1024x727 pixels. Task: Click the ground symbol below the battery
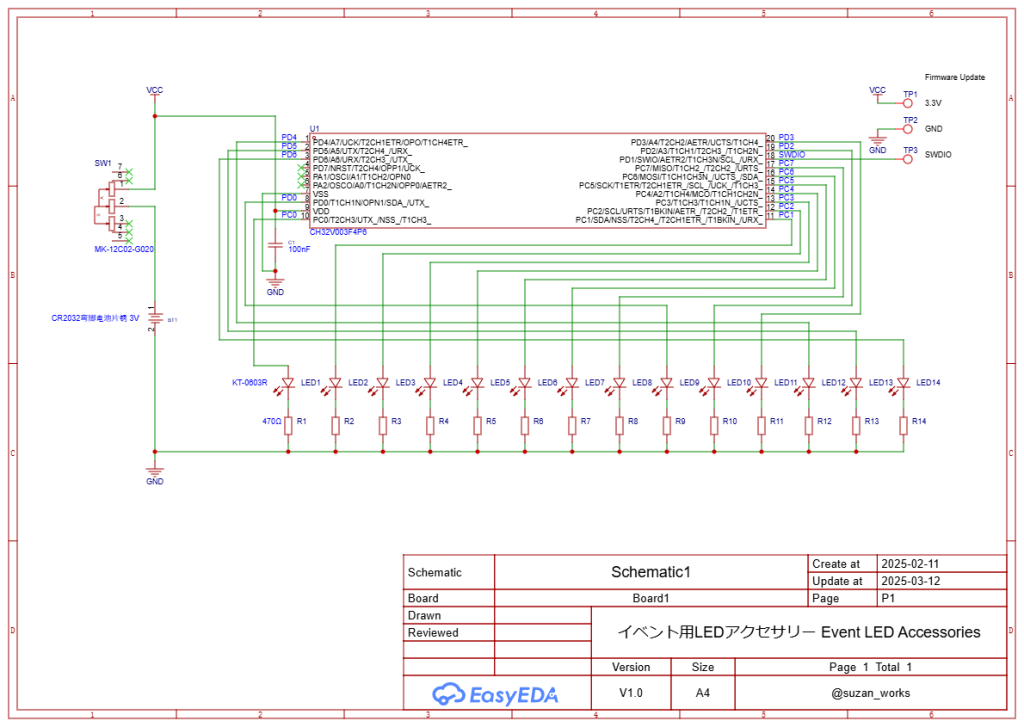click(x=155, y=472)
